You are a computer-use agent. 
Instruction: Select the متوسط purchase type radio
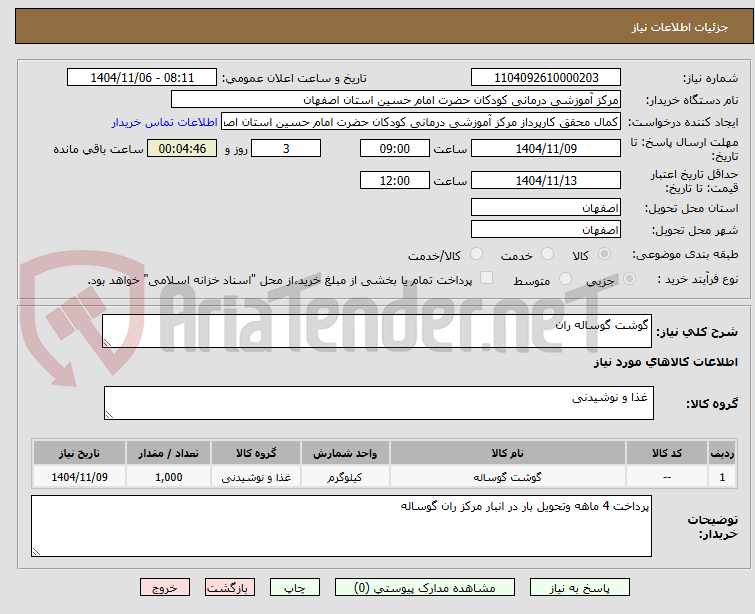coord(565,279)
